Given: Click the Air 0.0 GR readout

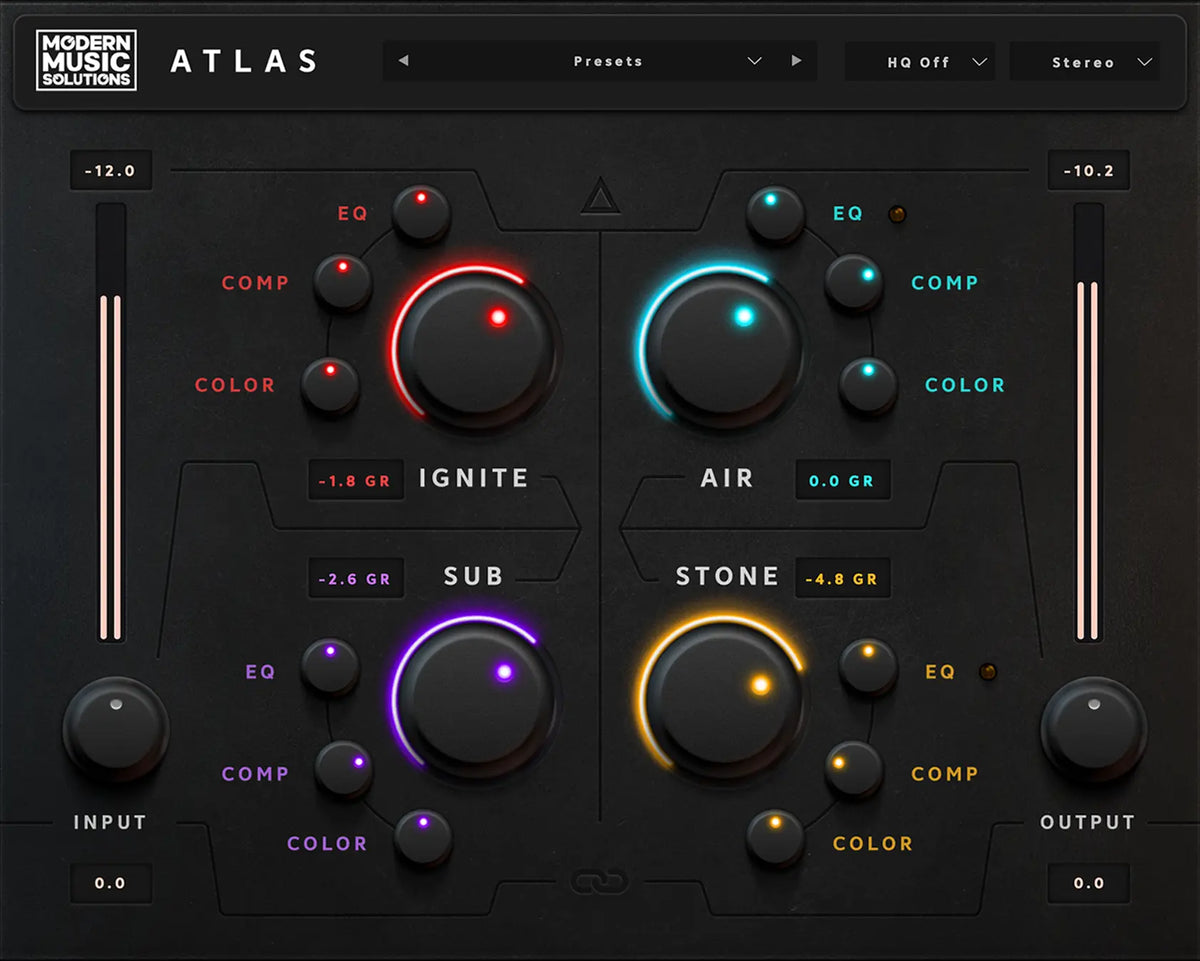Looking at the screenshot, I should [x=842, y=481].
